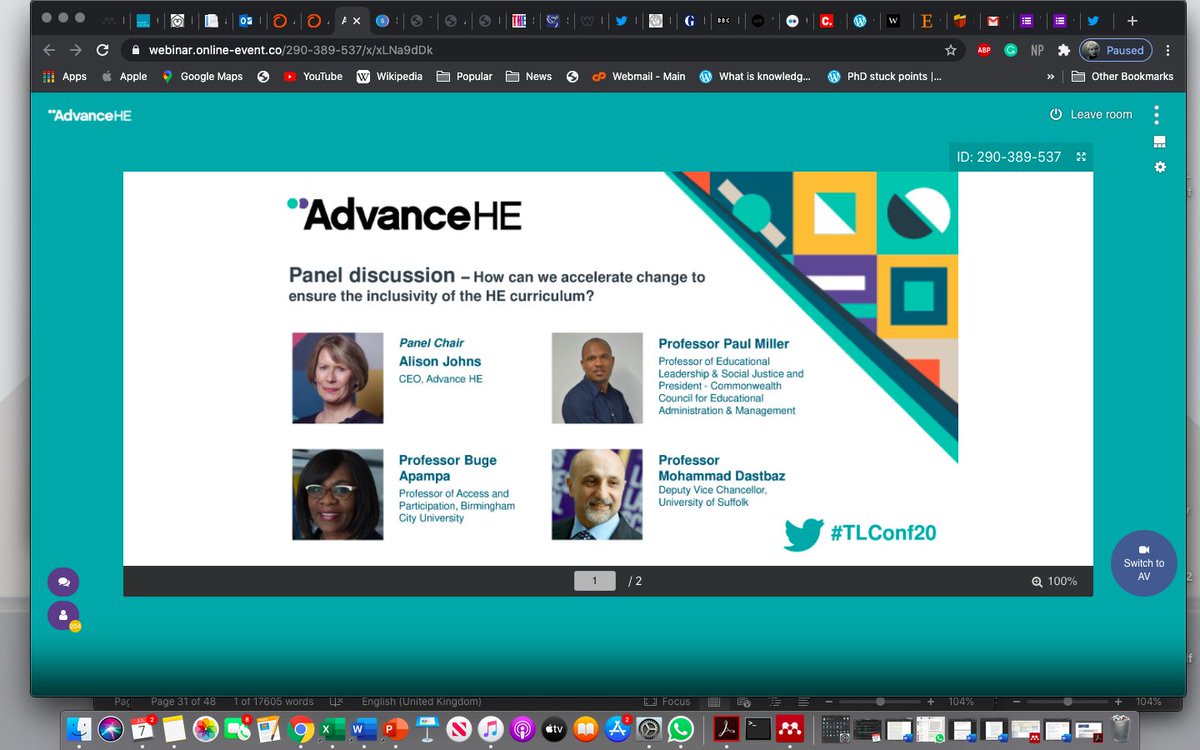This screenshot has height=750, width=1200.
Task: Open the three-dot options menu in webinar
Action: point(1157,114)
